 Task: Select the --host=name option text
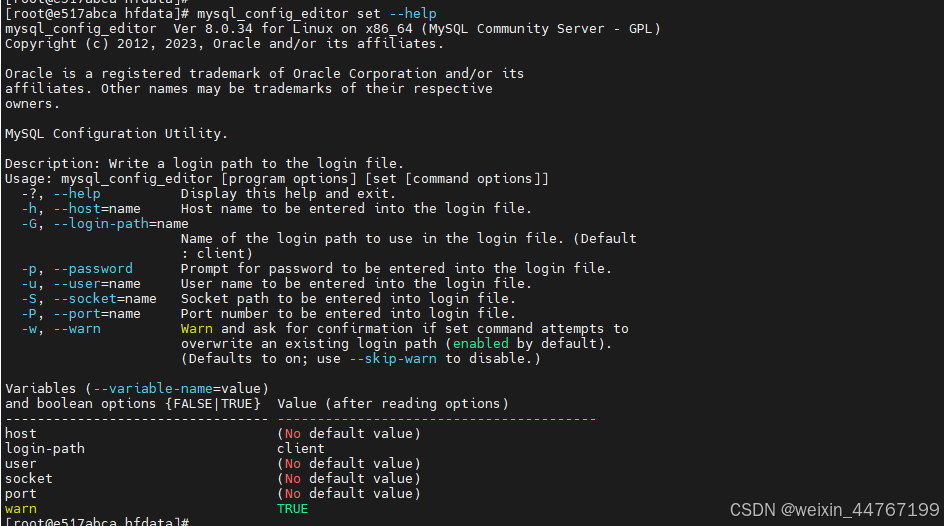(x=97, y=209)
